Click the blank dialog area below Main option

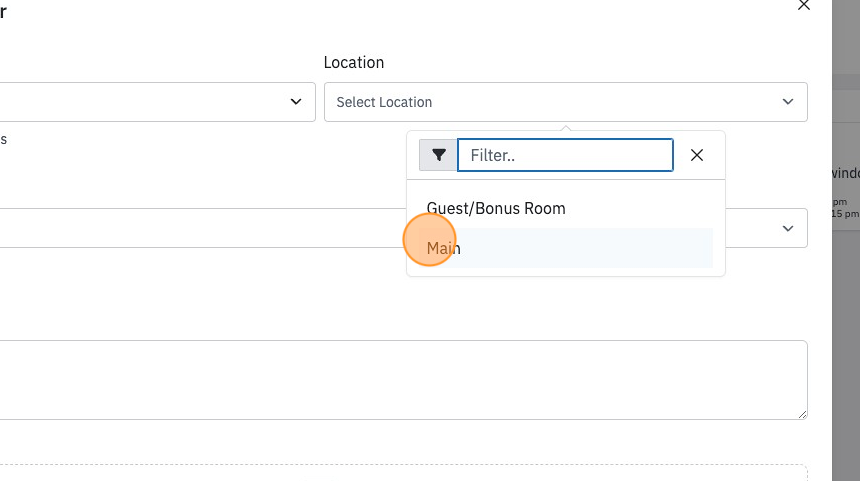[x=565, y=307]
